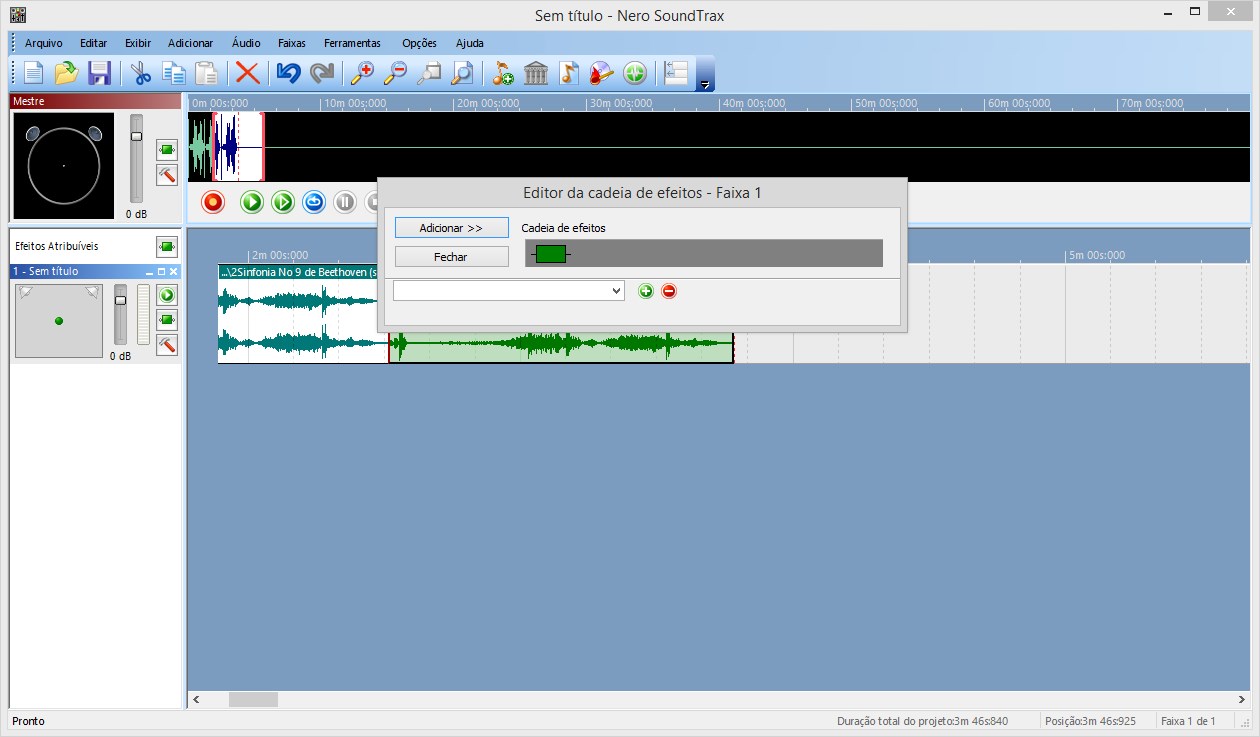Open the Exibir menu
The width and height of the screenshot is (1260, 737).
138,43
